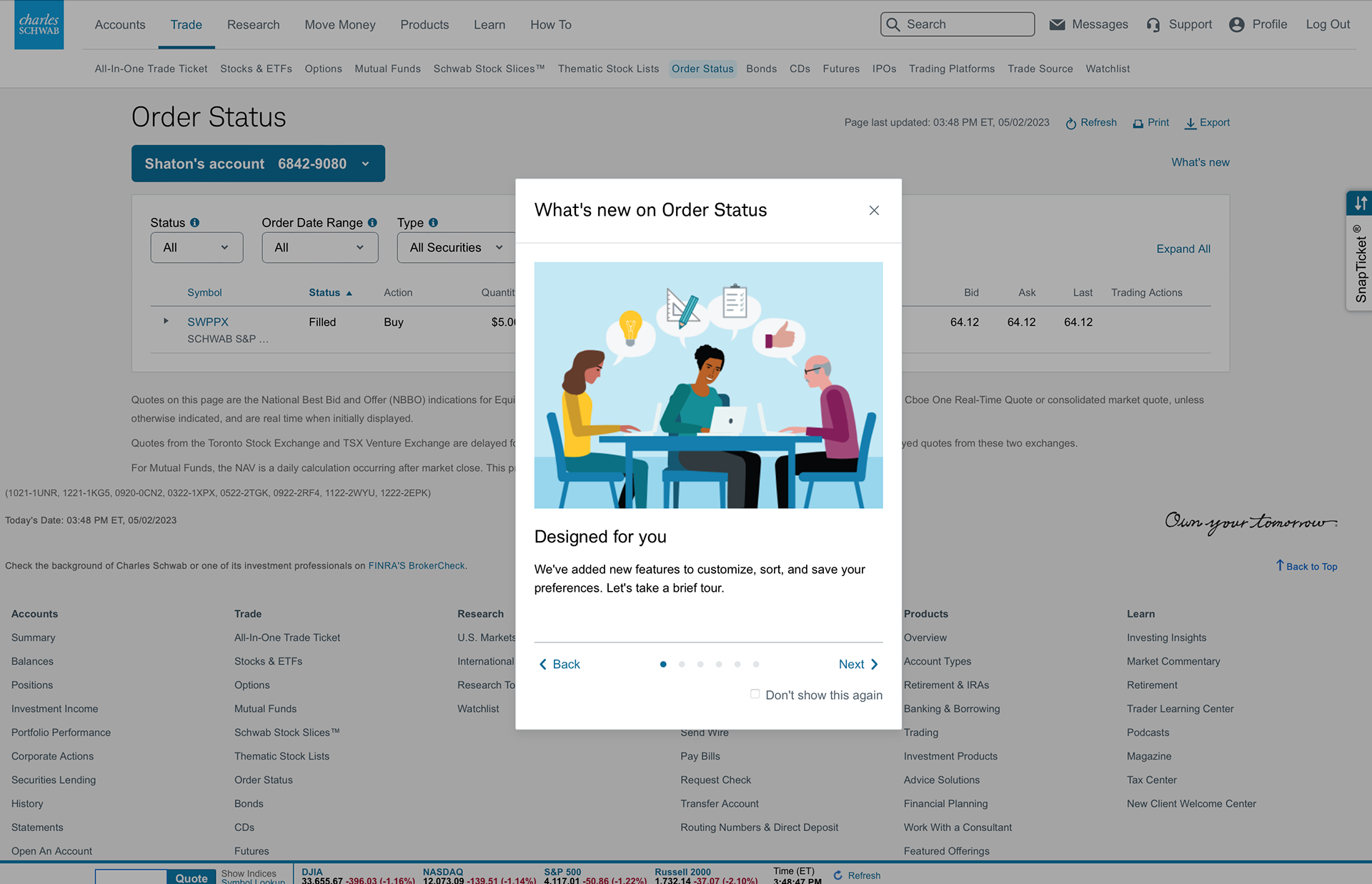Viewport: 1372px width, 884px height.
Task: Open the Status filter dropdown
Action: tap(197, 247)
